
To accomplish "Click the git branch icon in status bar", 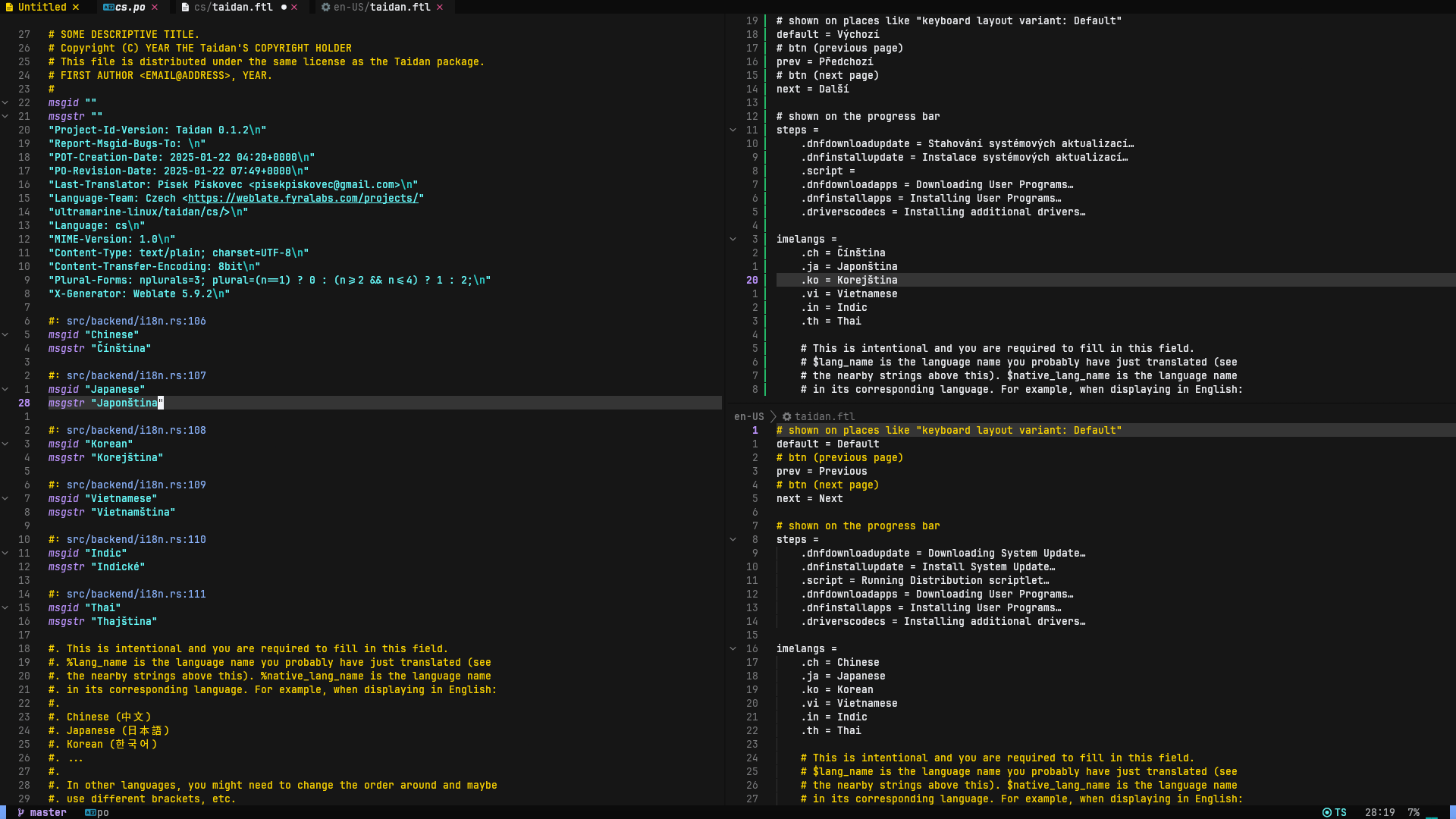I will (21, 812).
